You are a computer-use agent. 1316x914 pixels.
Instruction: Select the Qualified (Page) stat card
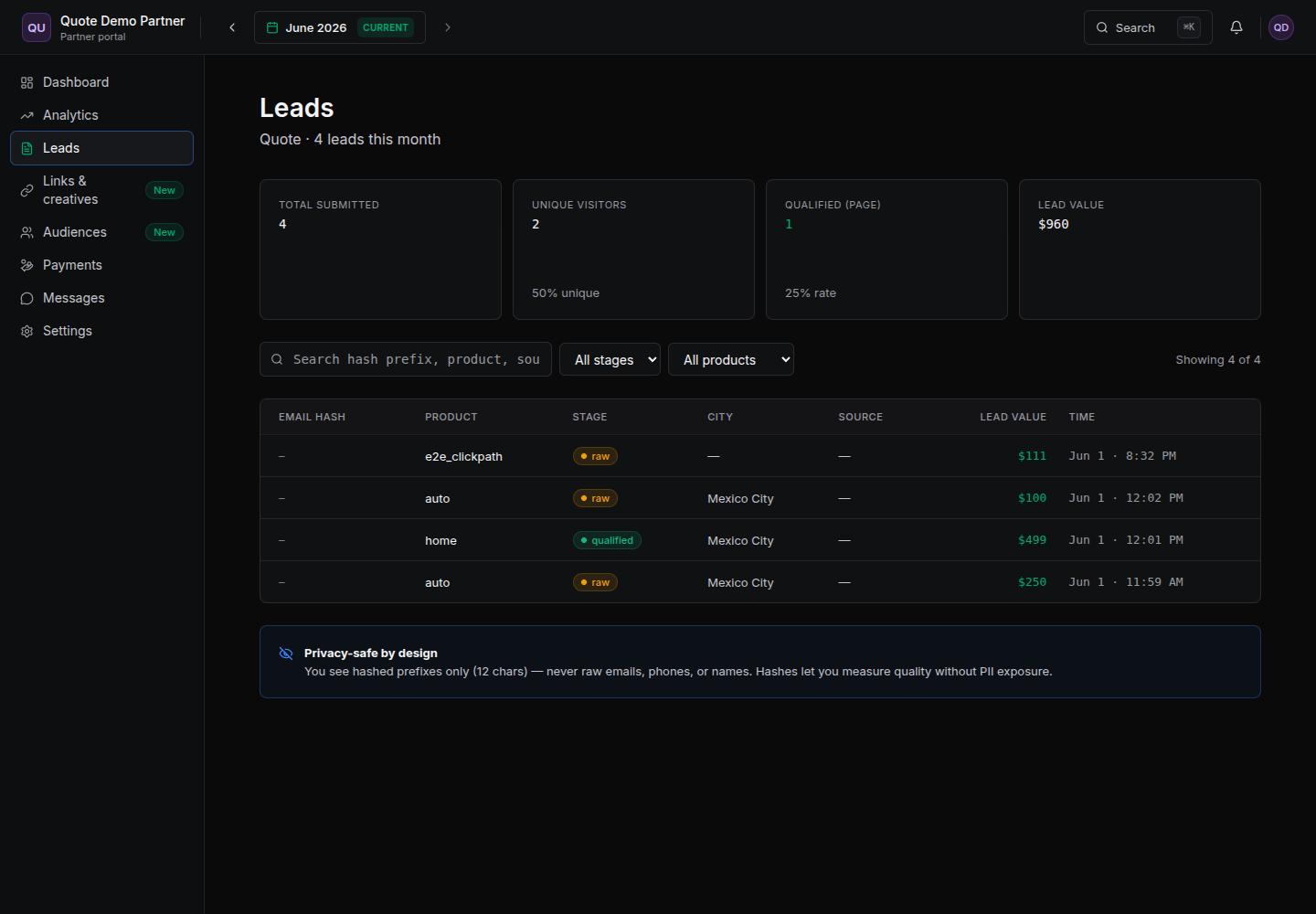coord(886,250)
